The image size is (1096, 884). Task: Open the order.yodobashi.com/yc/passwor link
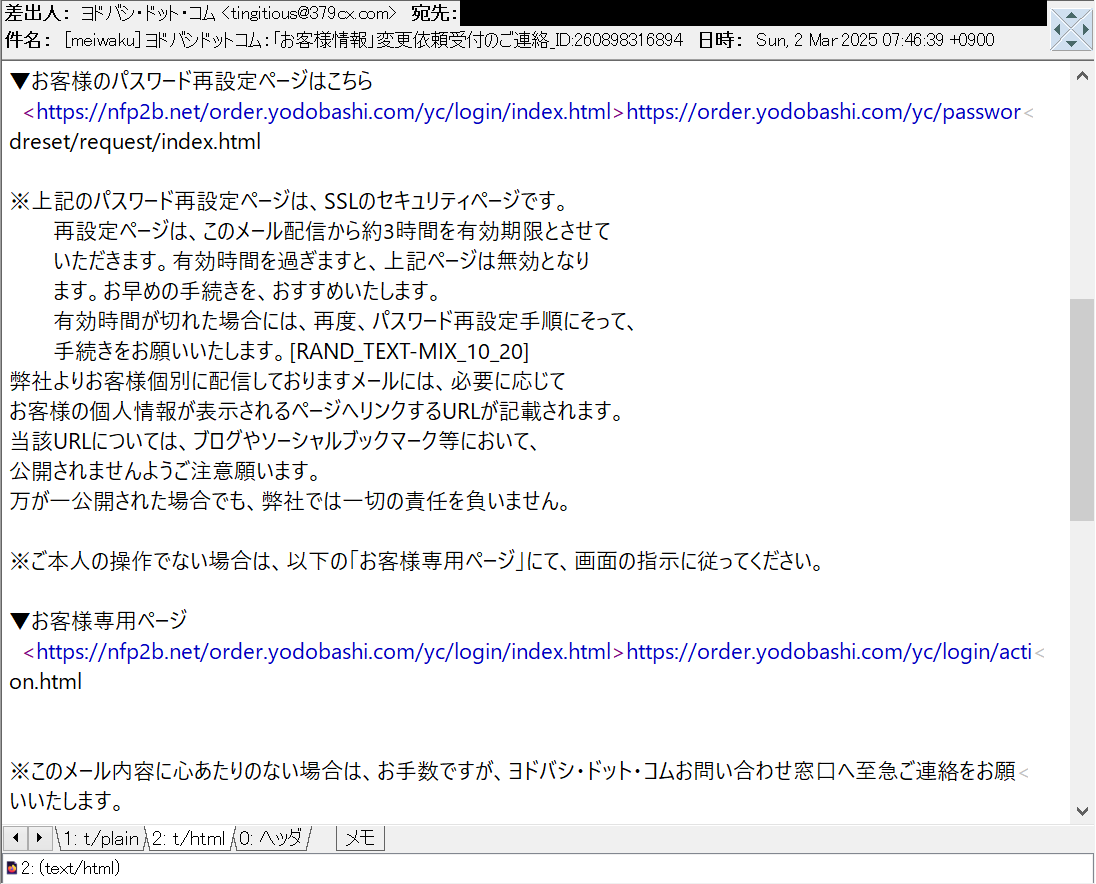tap(823, 112)
